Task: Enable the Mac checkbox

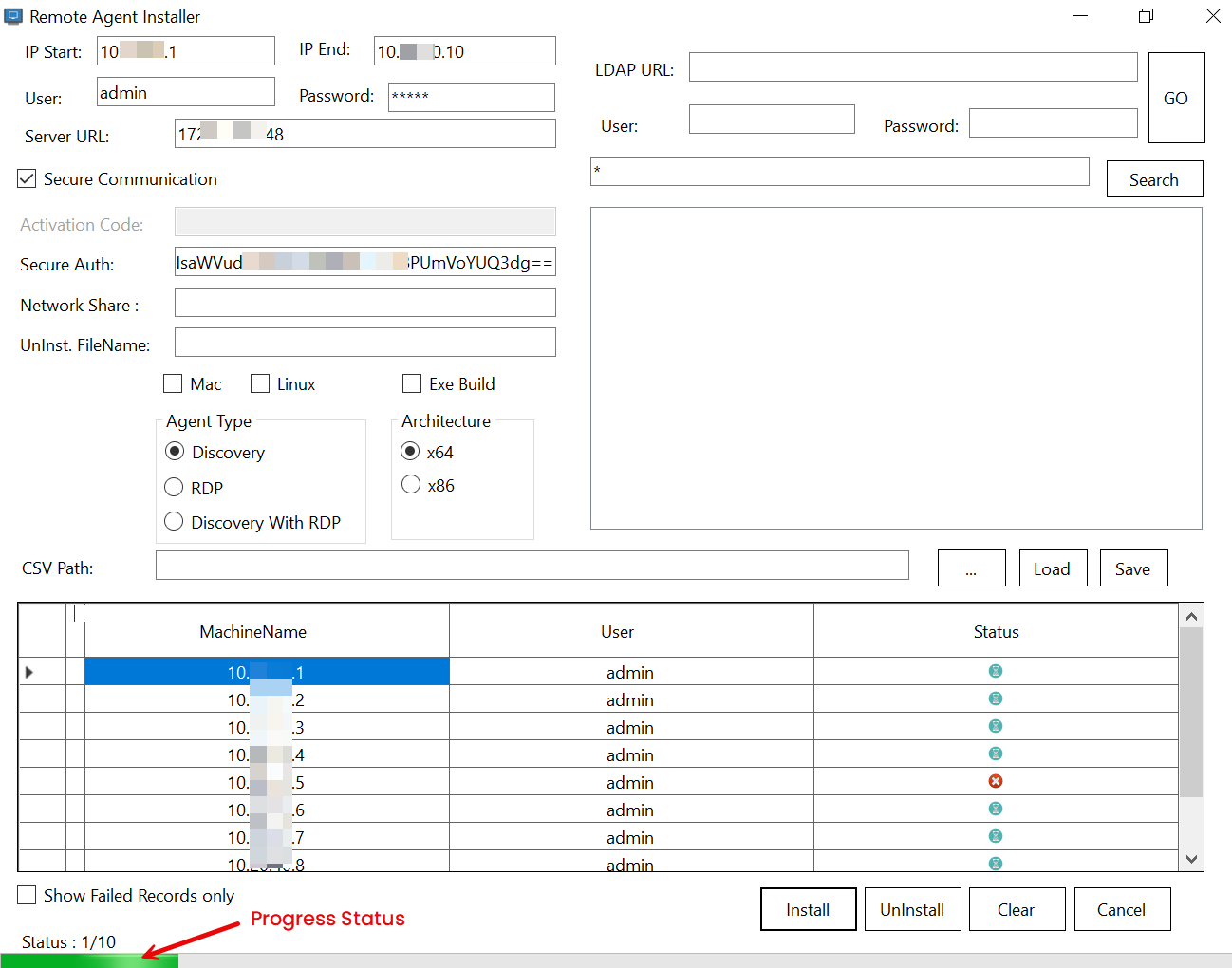Action: (x=173, y=383)
